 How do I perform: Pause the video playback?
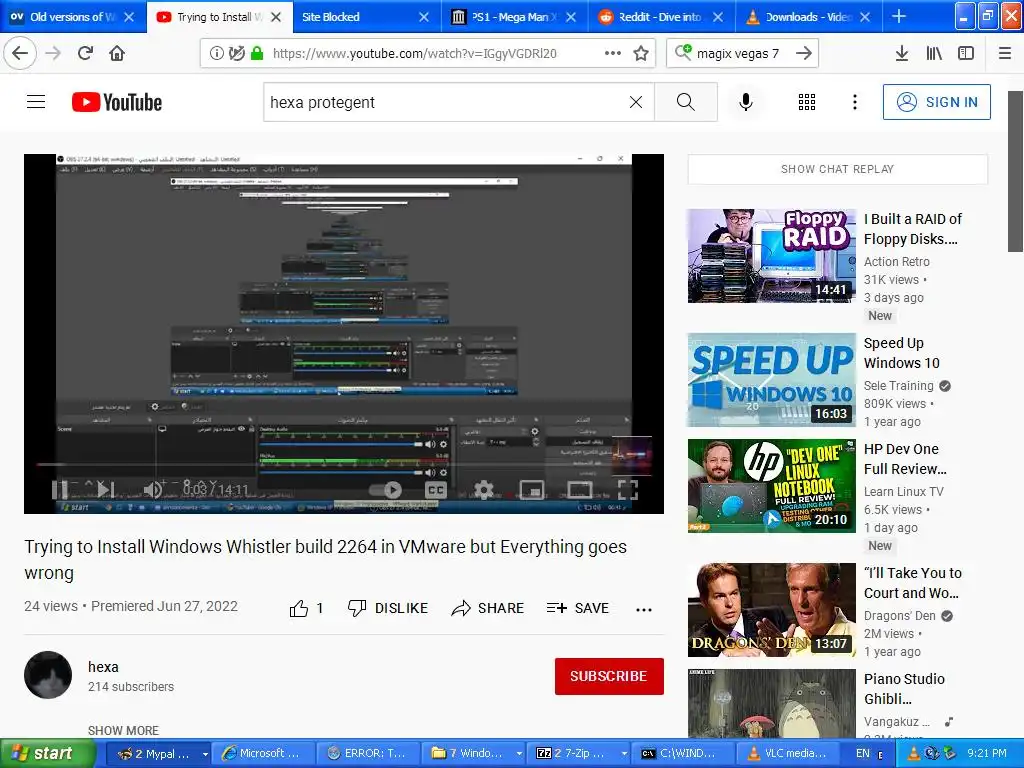[x=60, y=489]
